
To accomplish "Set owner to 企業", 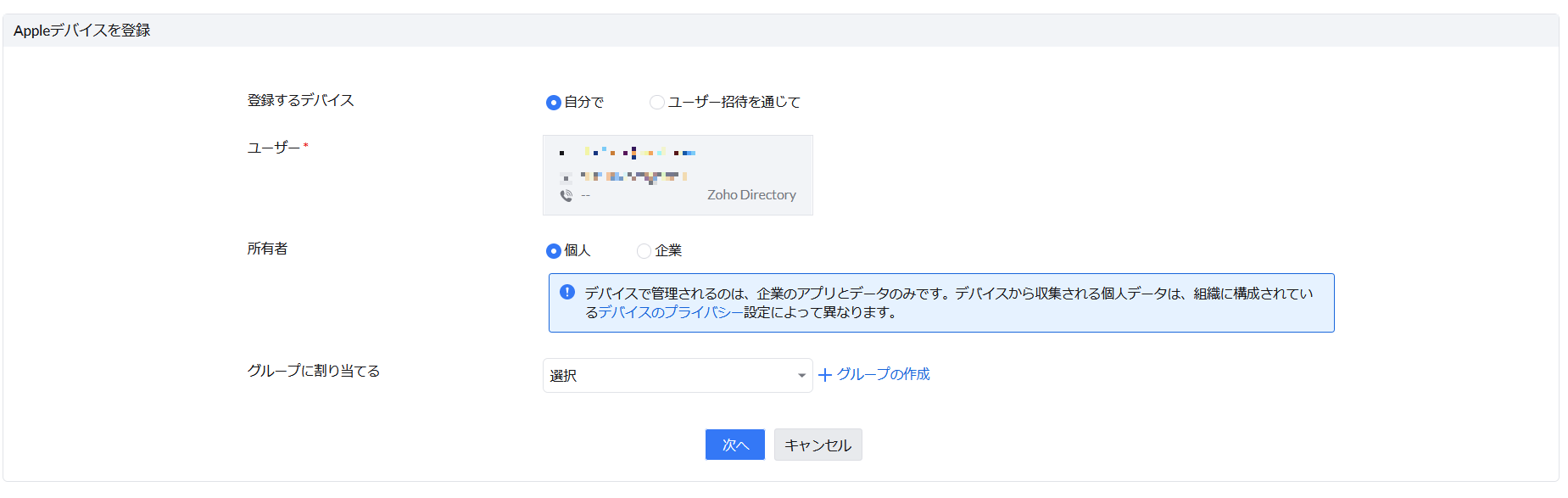I will tap(644, 251).
